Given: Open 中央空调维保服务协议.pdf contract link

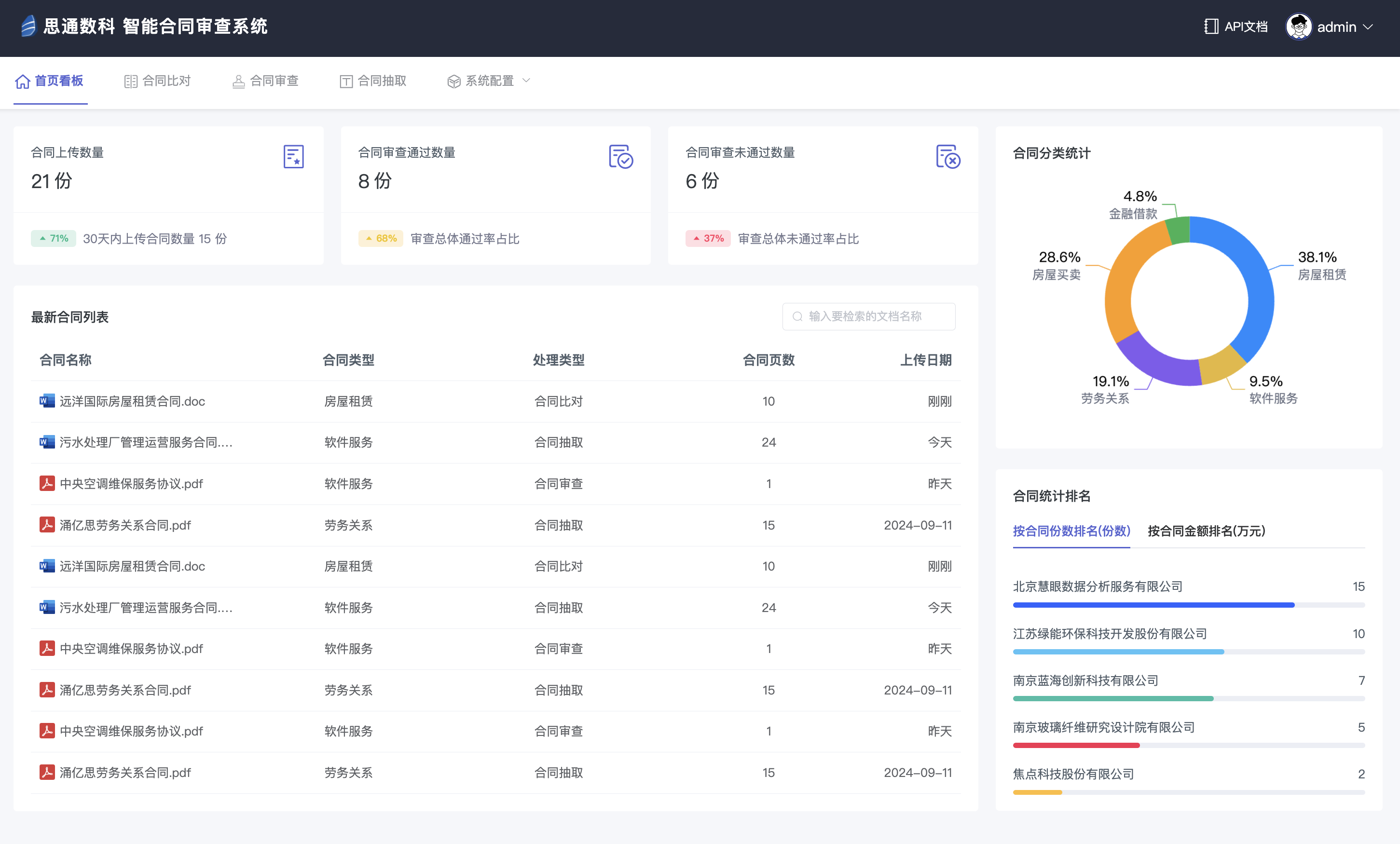Looking at the screenshot, I should tap(131, 484).
